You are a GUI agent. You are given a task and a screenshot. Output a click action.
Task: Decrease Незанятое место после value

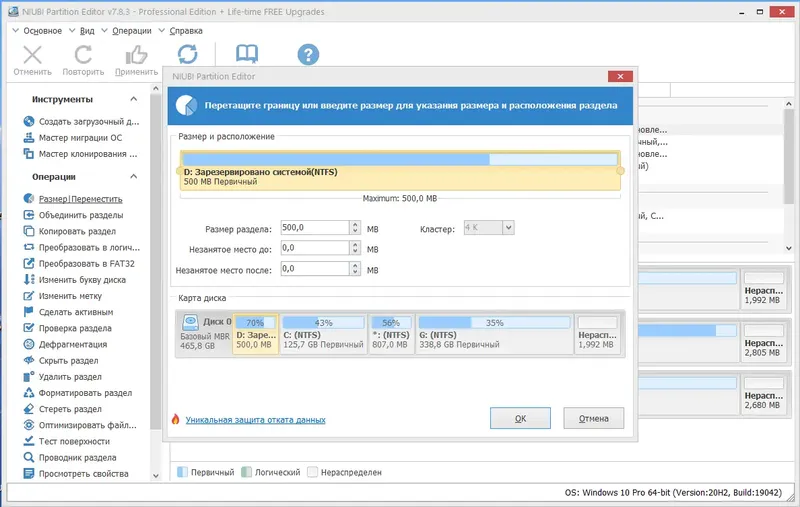[x=355, y=272]
